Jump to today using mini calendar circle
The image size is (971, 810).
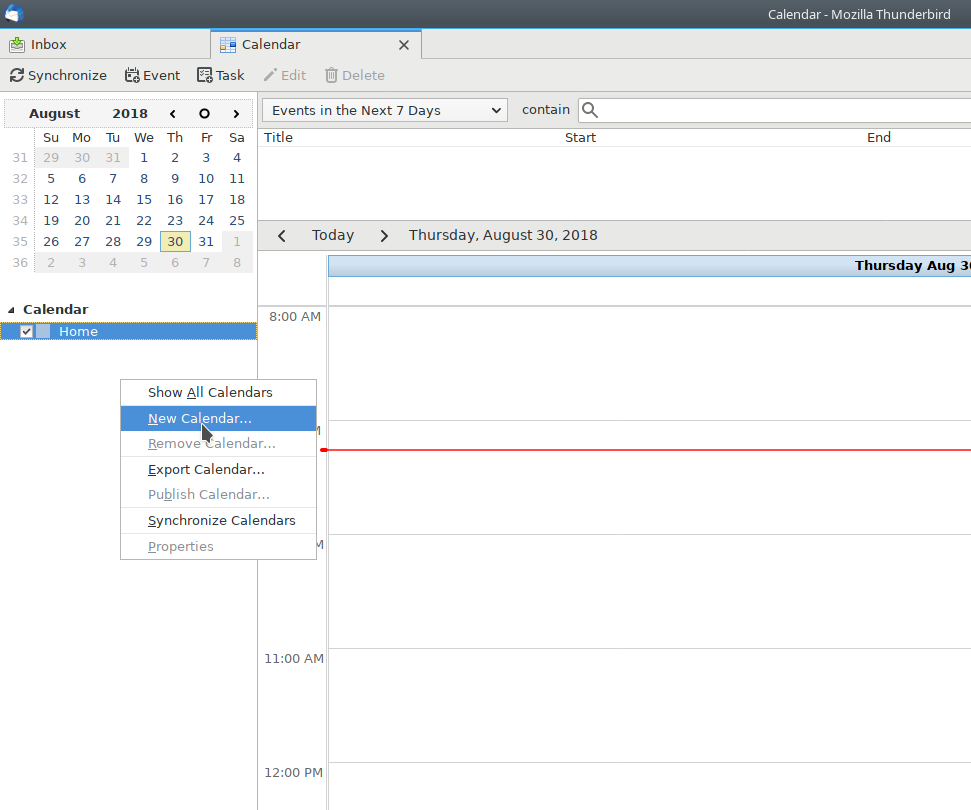pyautogui.click(x=204, y=114)
